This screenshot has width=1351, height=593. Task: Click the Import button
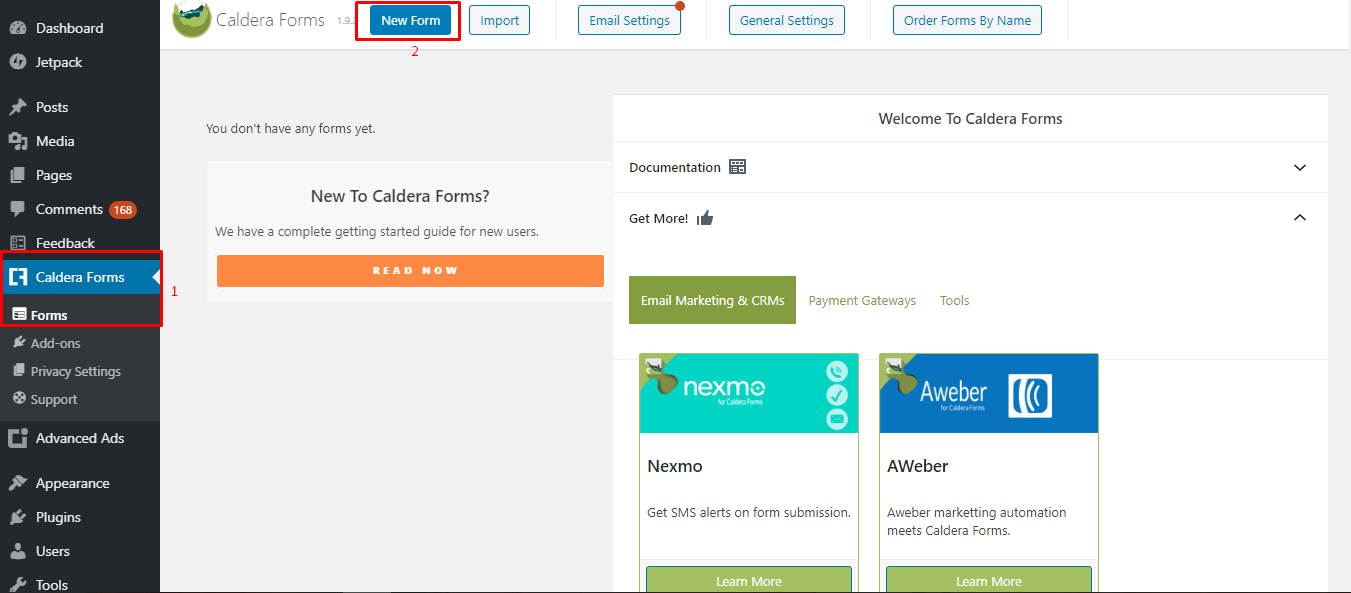coord(499,20)
